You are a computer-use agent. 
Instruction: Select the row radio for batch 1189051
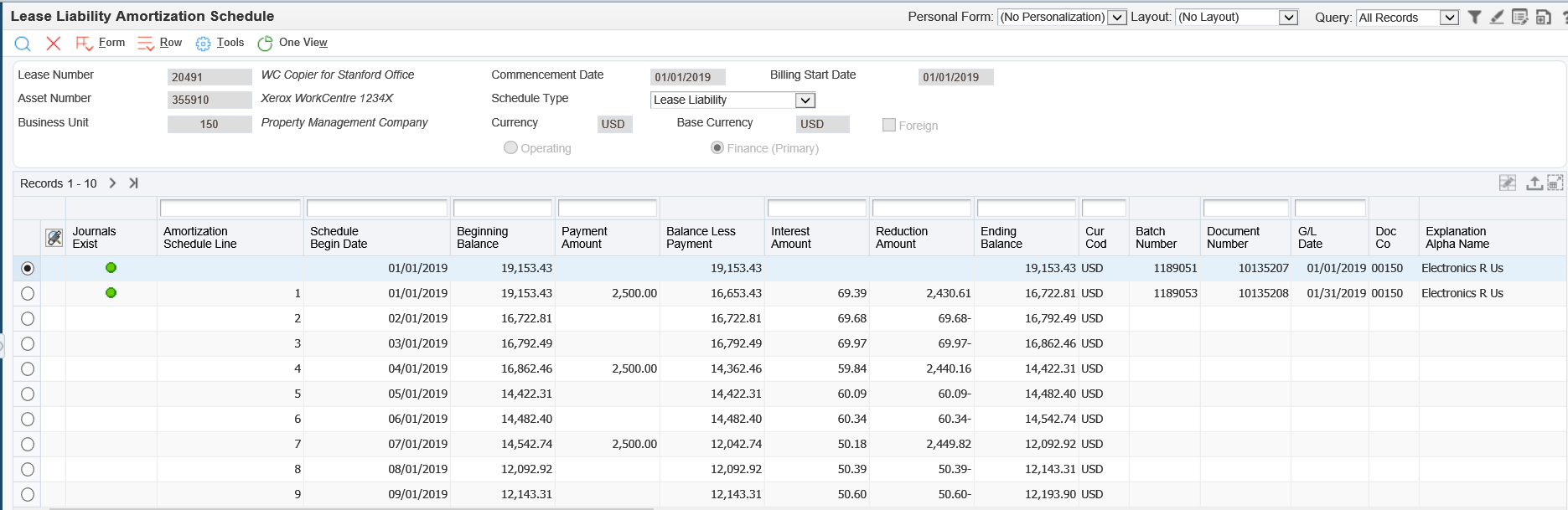tap(28, 268)
